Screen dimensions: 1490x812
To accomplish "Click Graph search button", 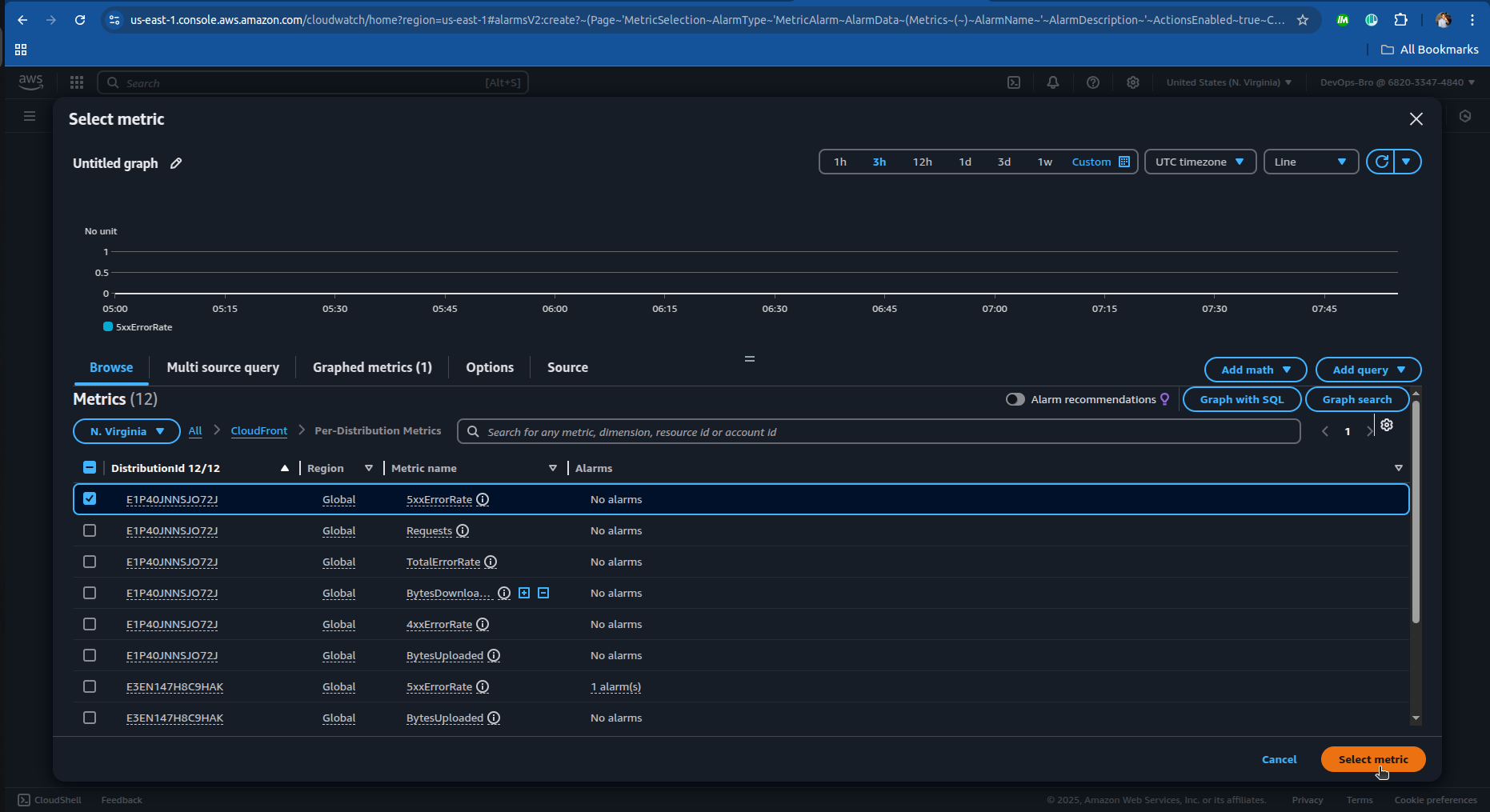I will click(x=1357, y=399).
